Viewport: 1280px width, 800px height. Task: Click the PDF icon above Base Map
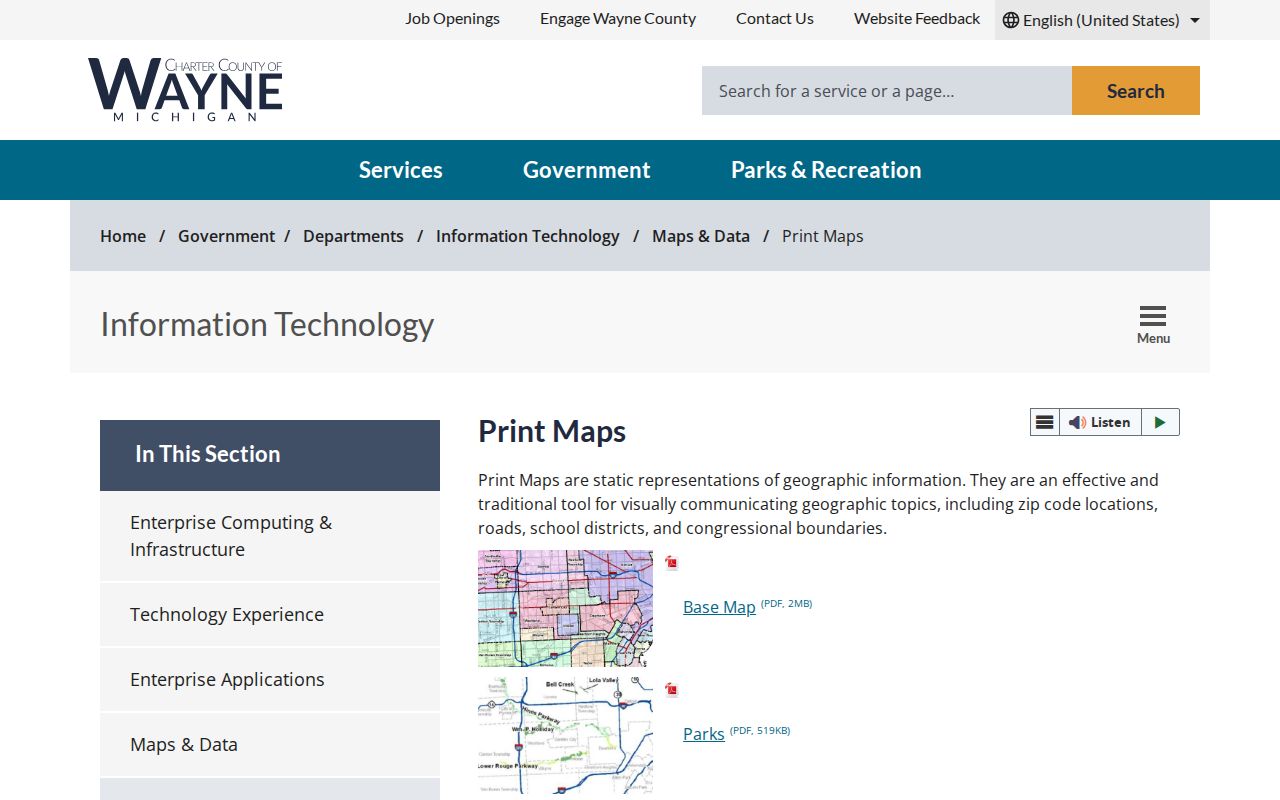coord(672,563)
